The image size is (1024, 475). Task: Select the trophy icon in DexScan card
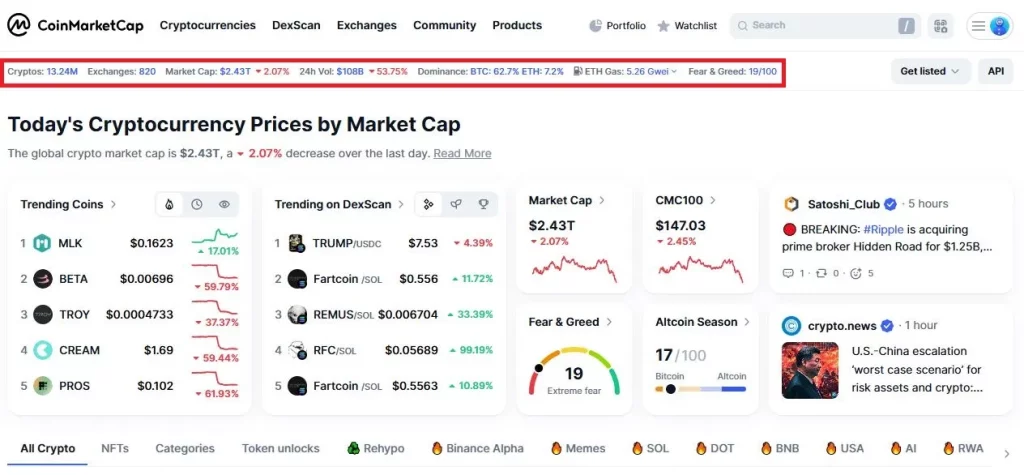click(x=483, y=205)
